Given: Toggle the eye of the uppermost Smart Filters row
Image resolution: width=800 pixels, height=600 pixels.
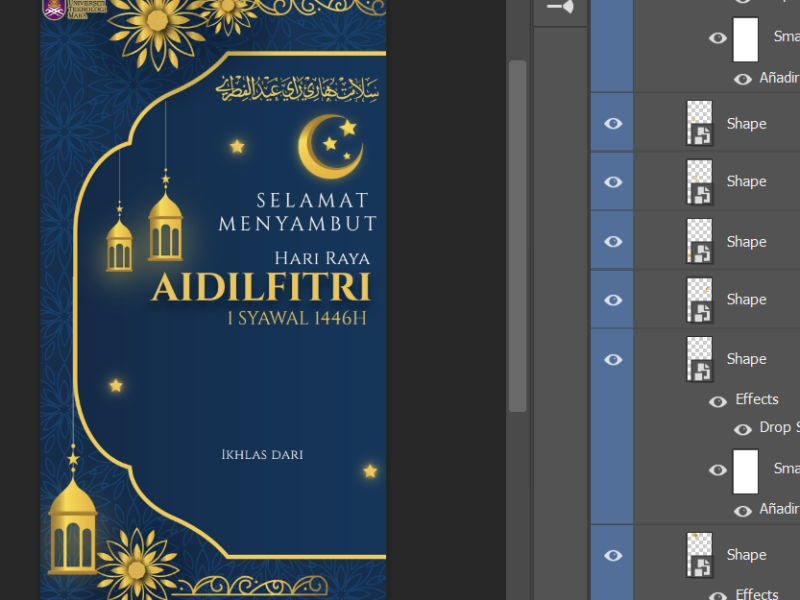Looking at the screenshot, I should click(x=718, y=38).
